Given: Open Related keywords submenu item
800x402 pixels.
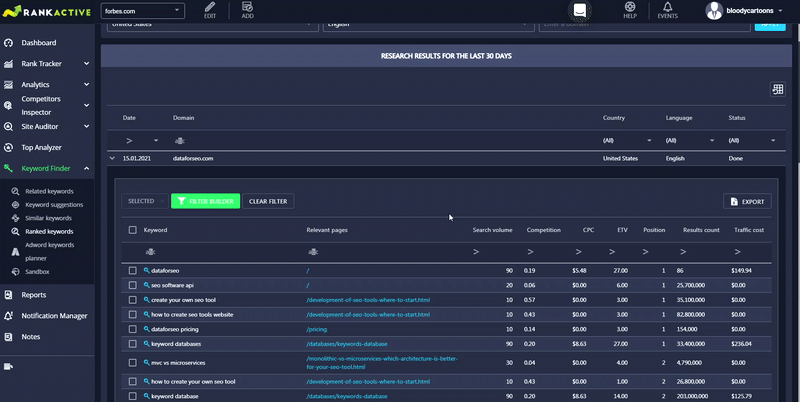Looking at the screenshot, I should pos(49,191).
